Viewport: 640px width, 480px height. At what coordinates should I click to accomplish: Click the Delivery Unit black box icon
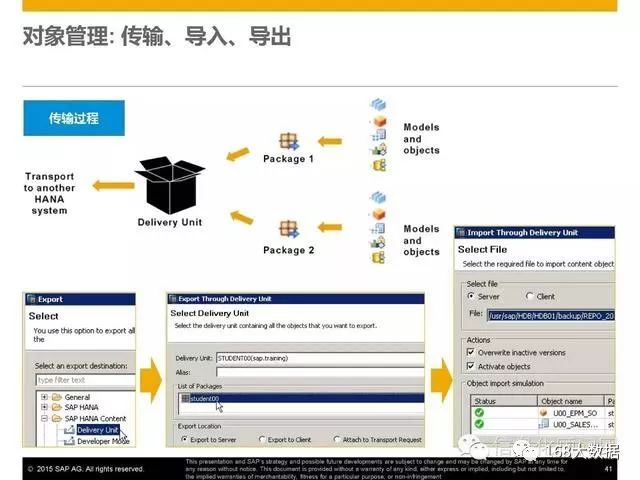point(170,185)
